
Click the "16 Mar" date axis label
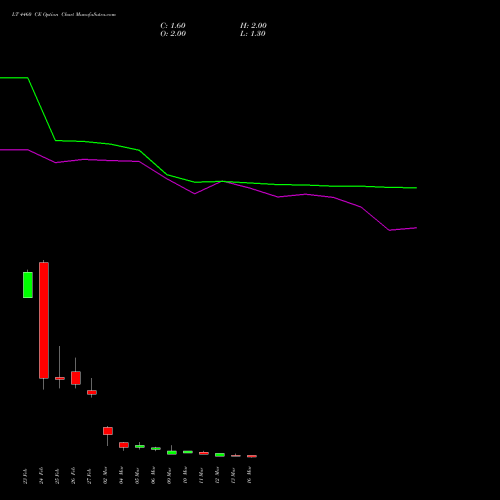click(250, 475)
